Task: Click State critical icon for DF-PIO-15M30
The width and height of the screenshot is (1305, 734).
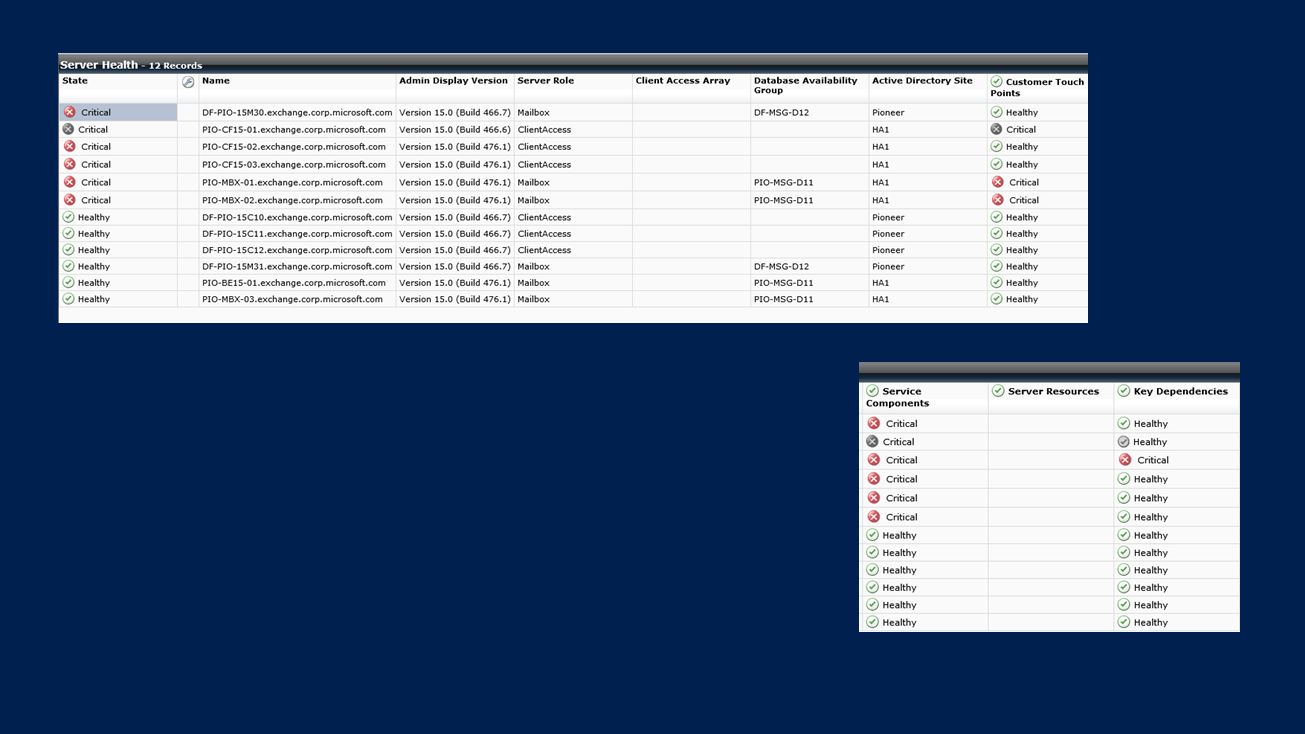Action: click(x=69, y=112)
